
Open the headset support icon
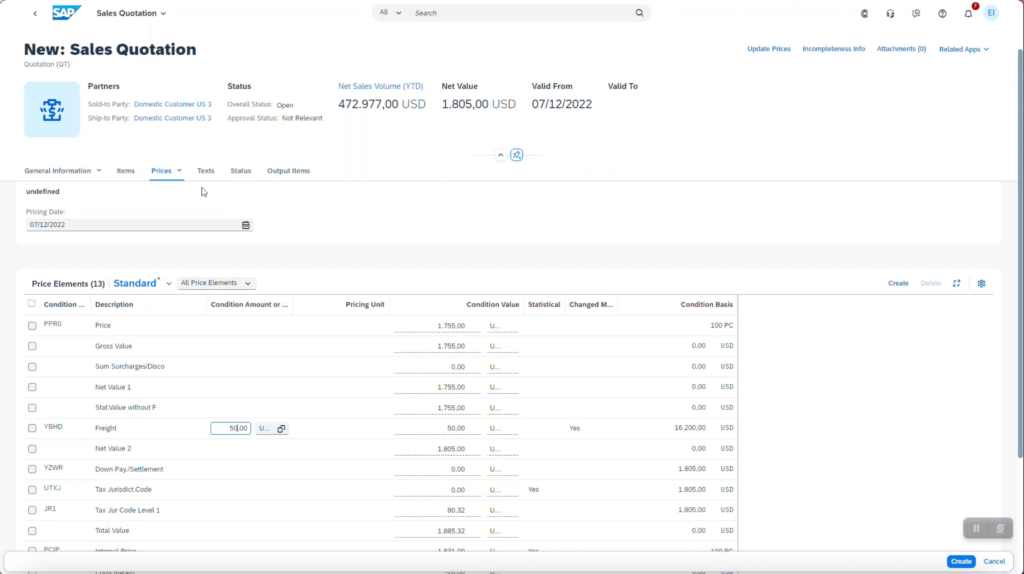[890, 13]
